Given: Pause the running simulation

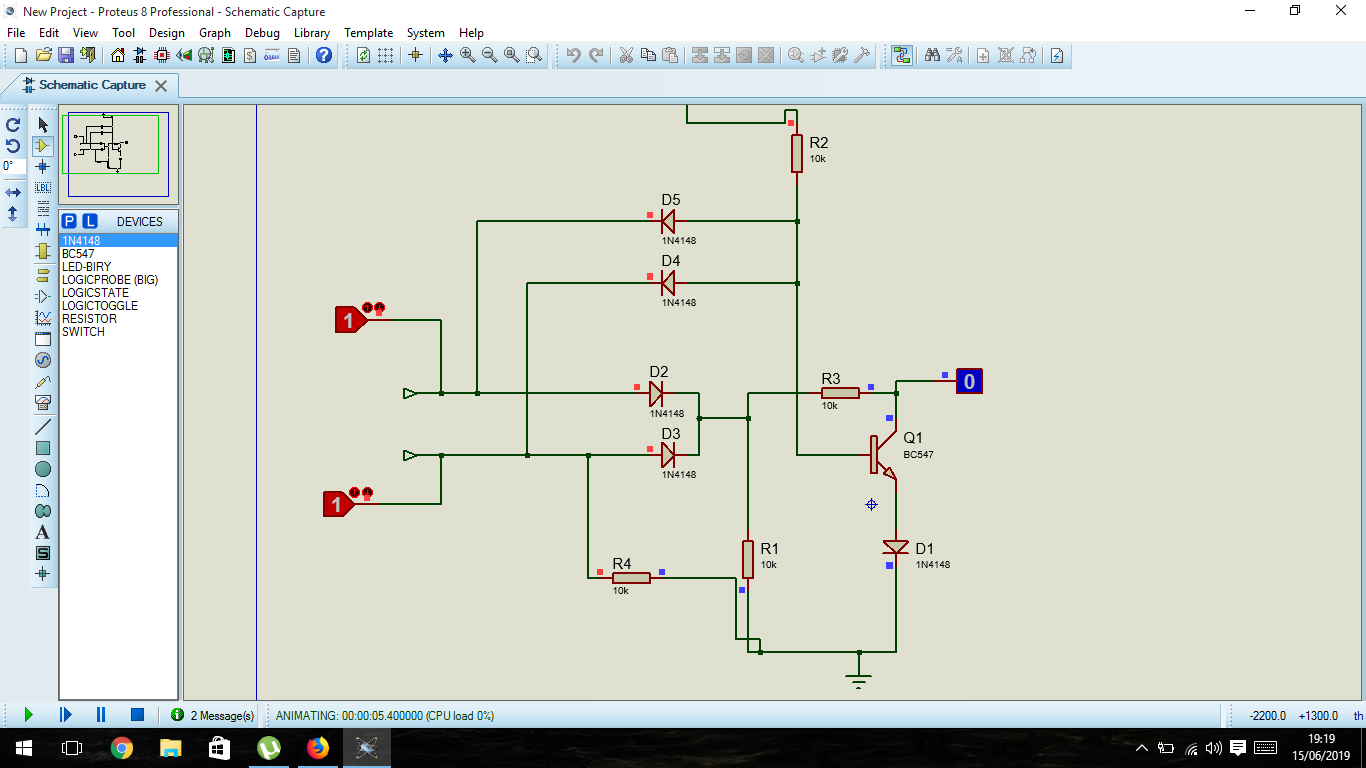Looking at the screenshot, I should [x=101, y=715].
